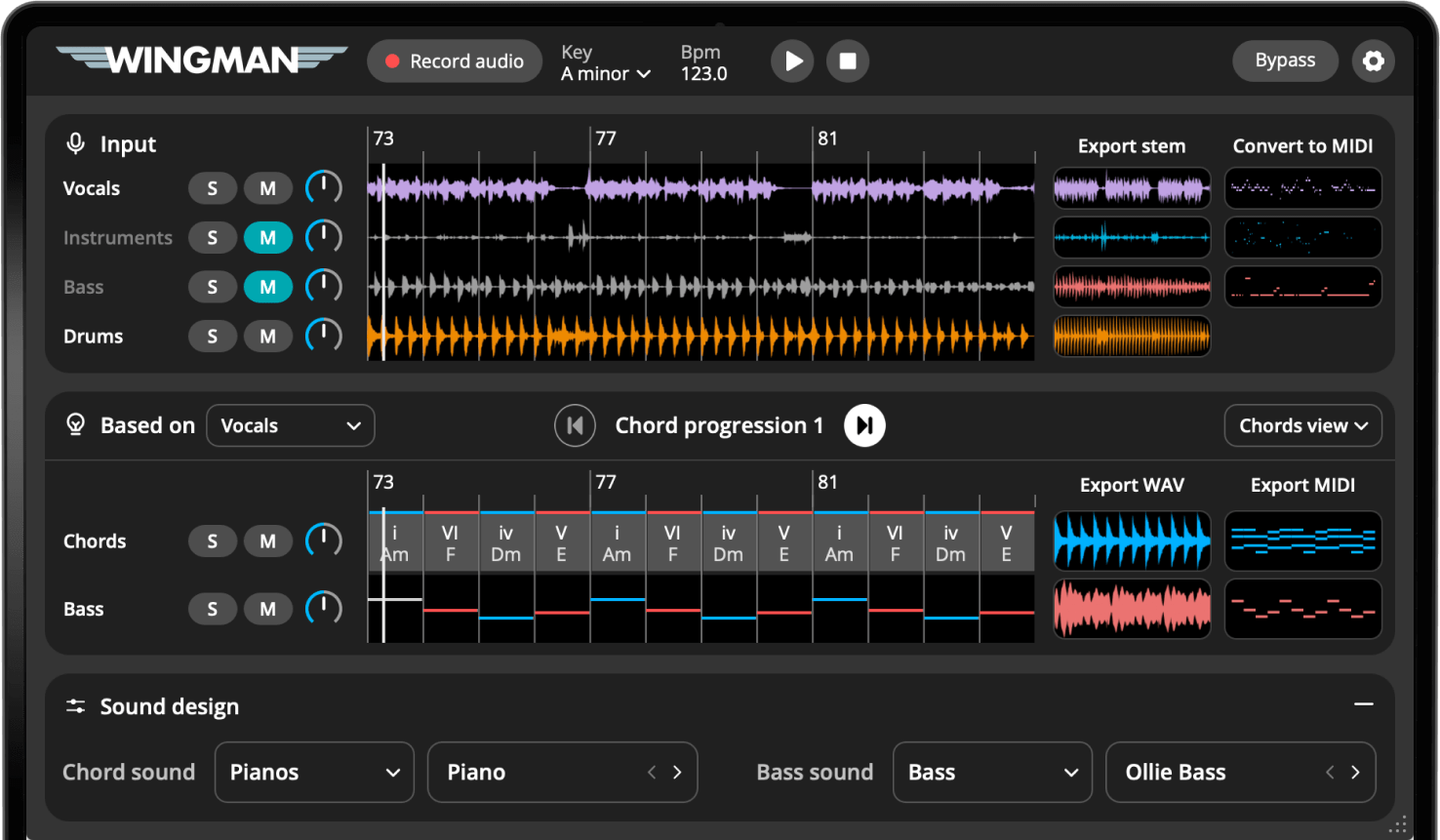Mute the Drums track
The height and width of the screenshot is (840, 1440).
pyautogui.click(x=267, y=337)
